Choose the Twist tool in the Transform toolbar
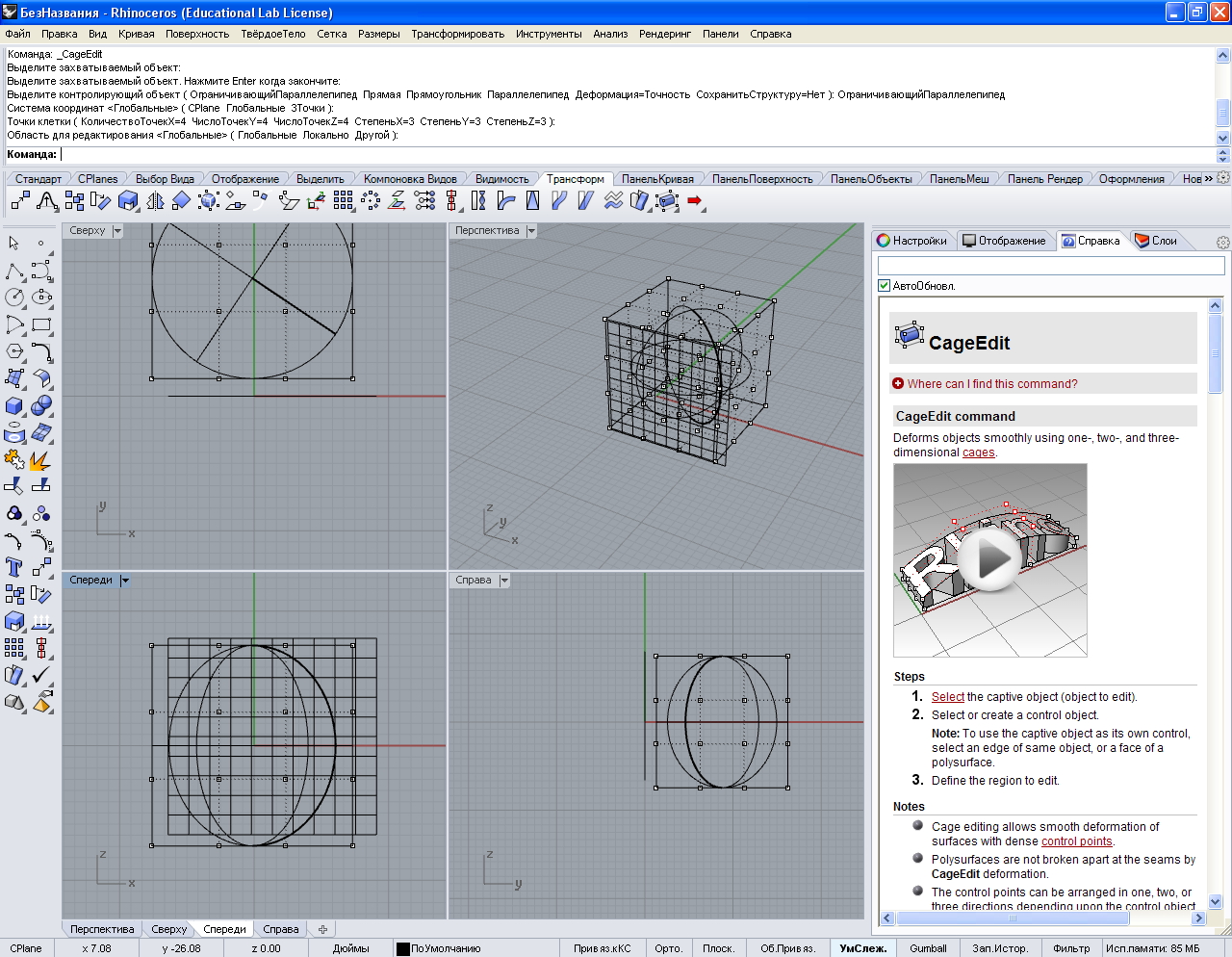 [x=478, y=200]
